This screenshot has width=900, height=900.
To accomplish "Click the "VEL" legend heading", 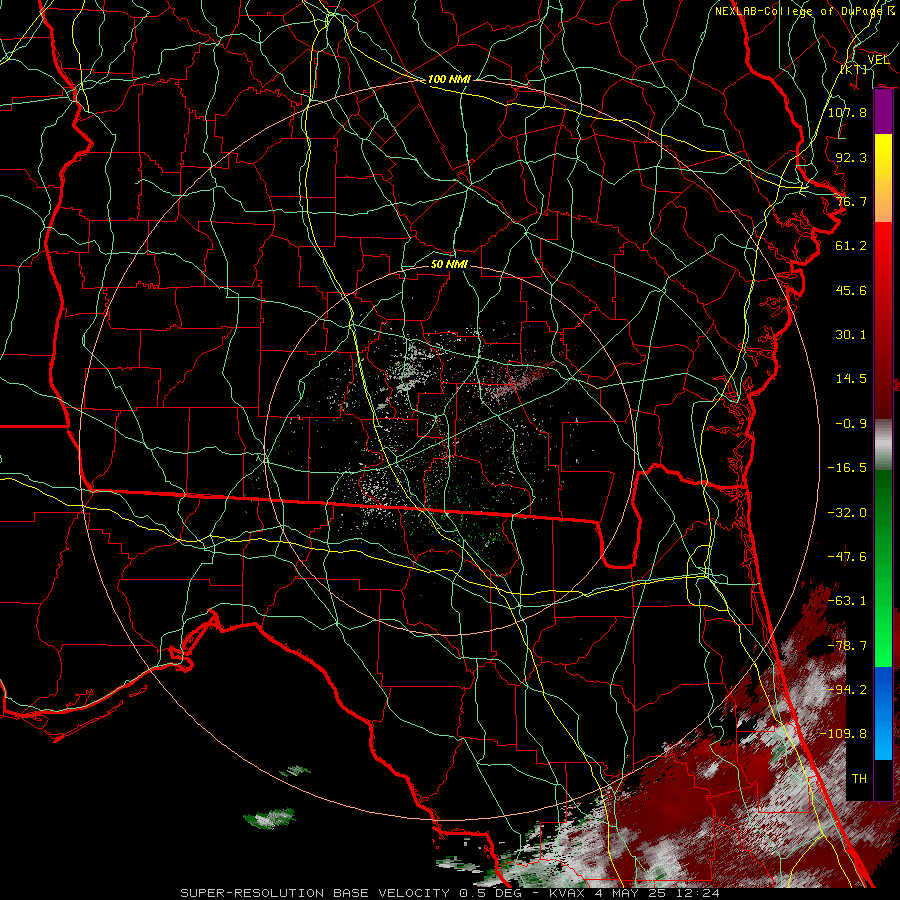I will point(878,60).
